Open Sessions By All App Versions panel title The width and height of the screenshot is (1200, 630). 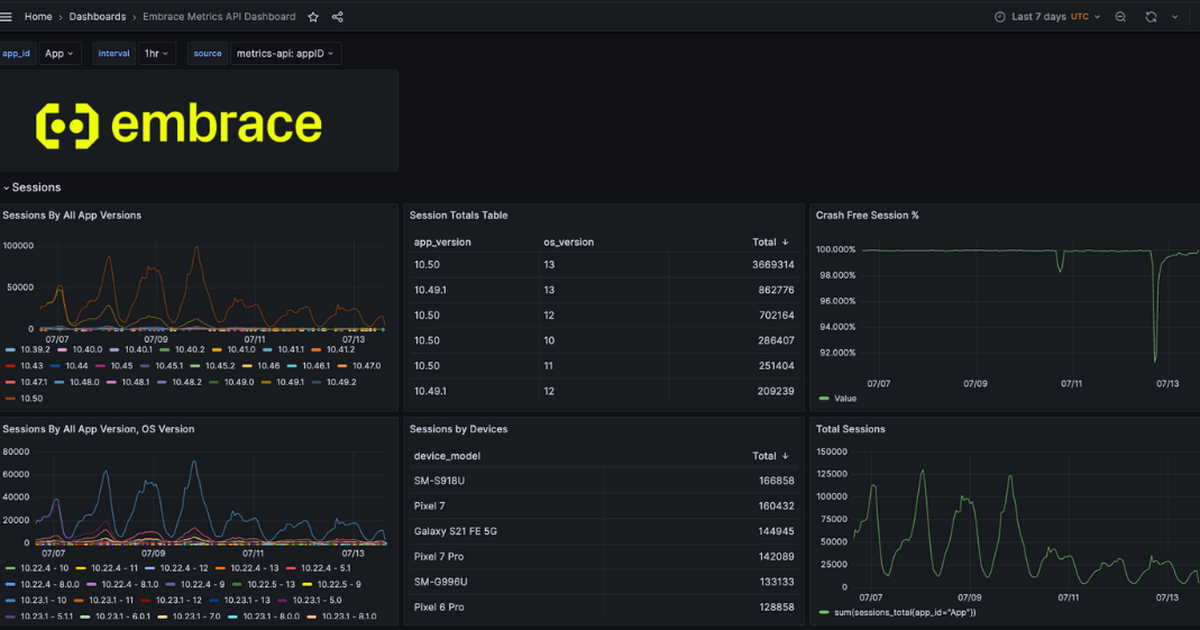tap(72, 215)
